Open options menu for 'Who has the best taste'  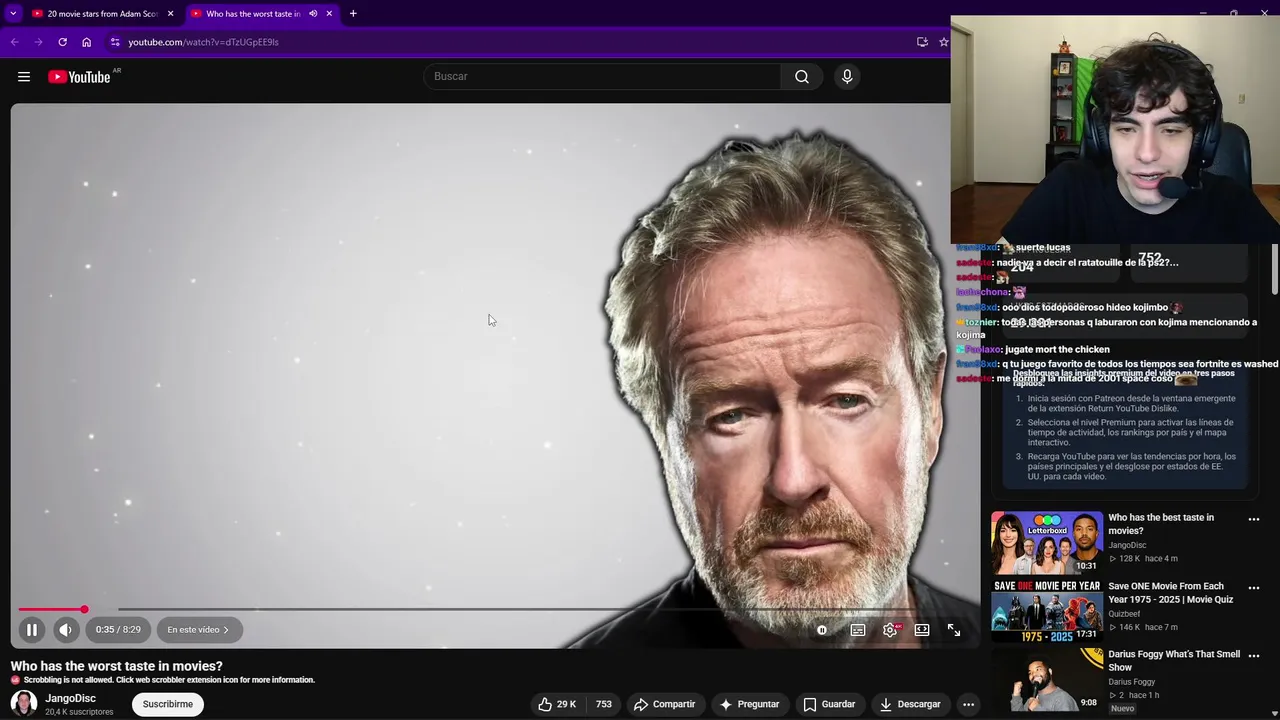click(1254, 519)
